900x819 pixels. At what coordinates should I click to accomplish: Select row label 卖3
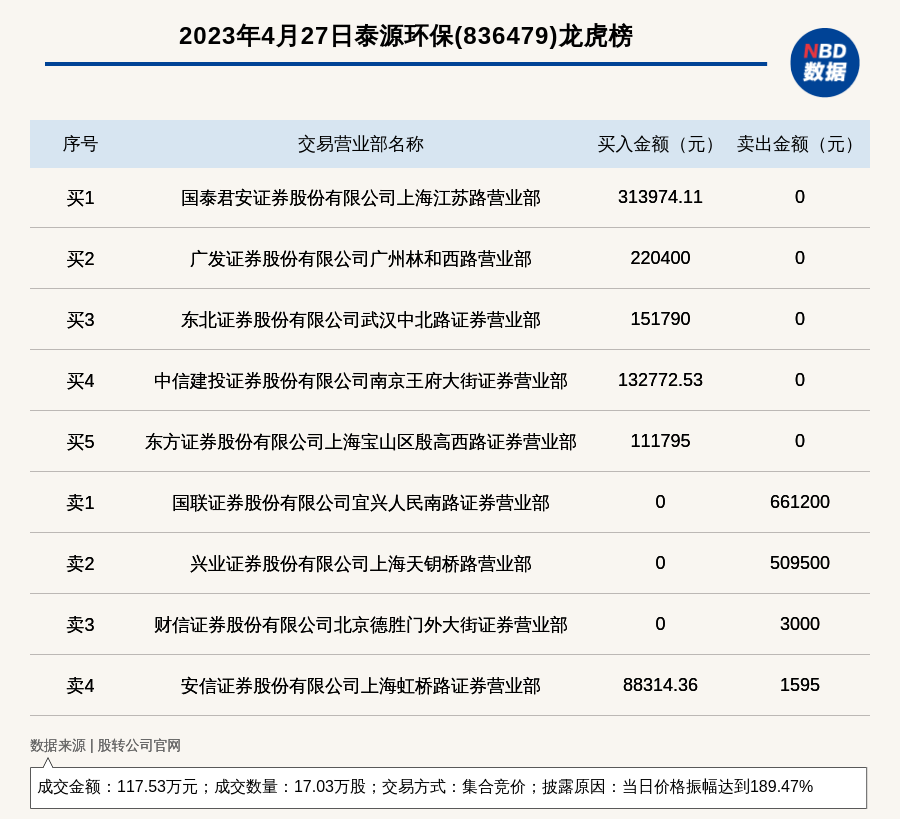click(x=80, y=624)
